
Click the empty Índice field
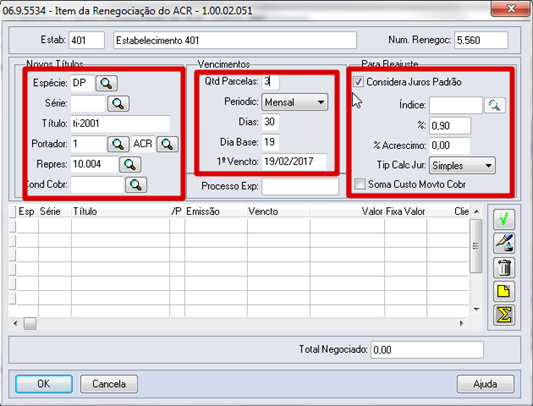(456, 105)
